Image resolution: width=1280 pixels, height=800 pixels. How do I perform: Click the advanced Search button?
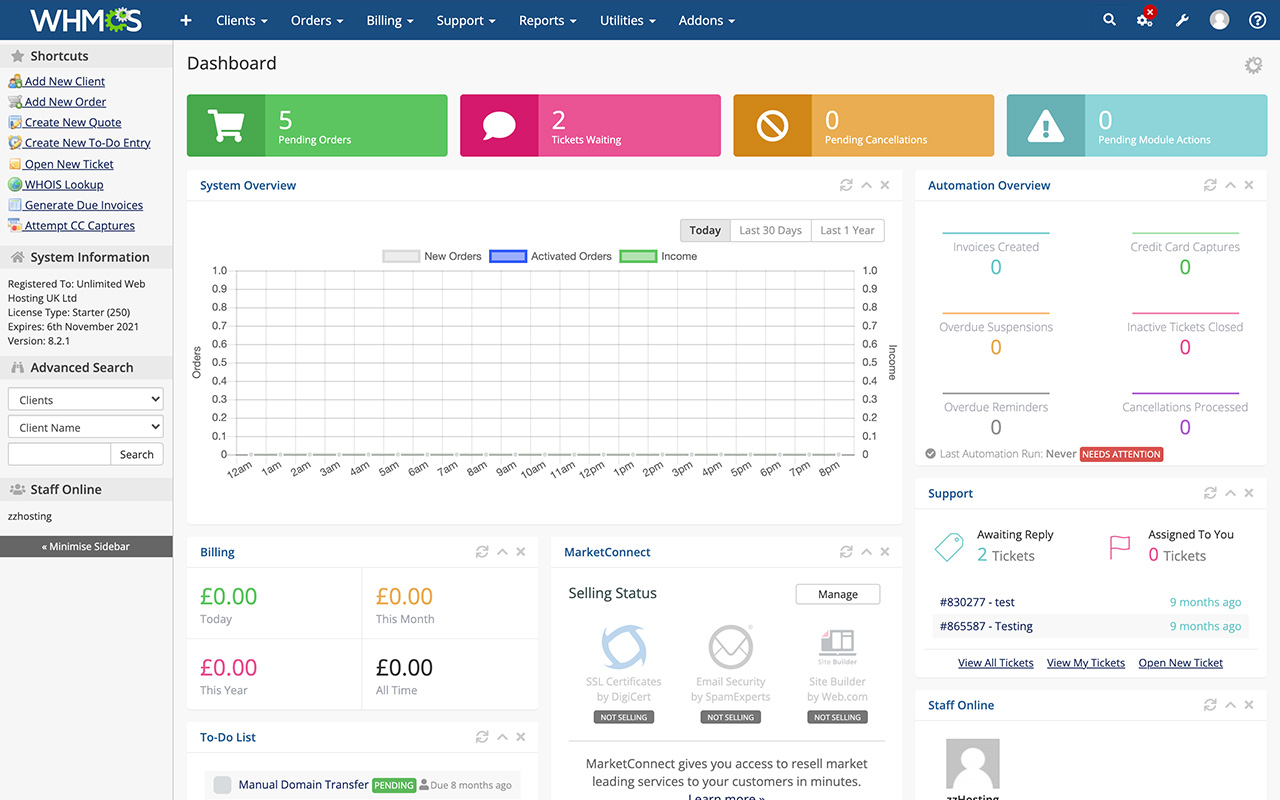pos(137,454)
